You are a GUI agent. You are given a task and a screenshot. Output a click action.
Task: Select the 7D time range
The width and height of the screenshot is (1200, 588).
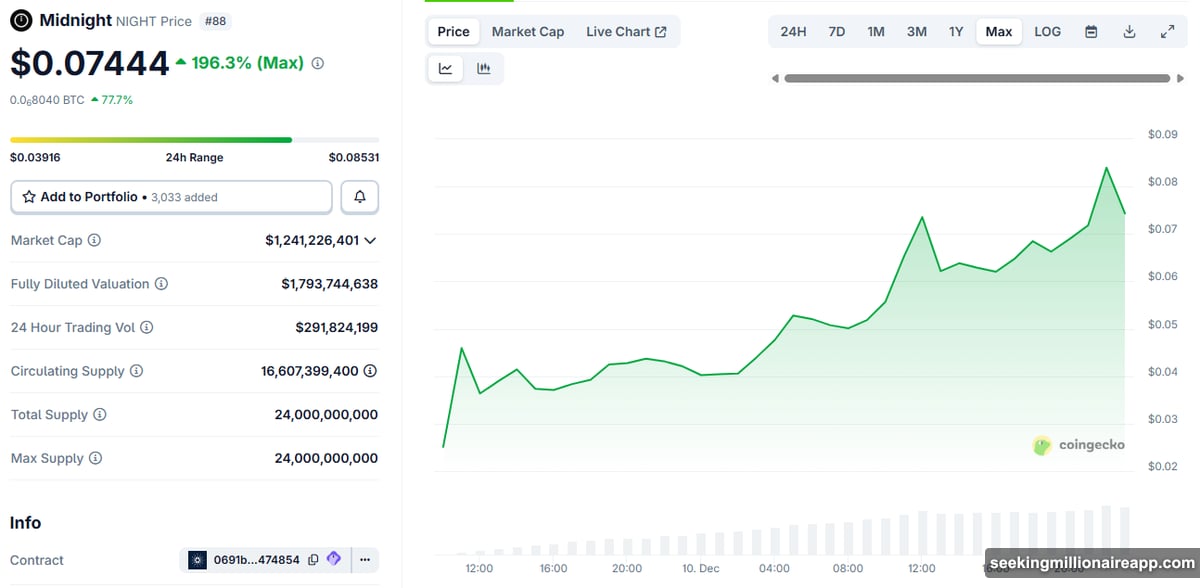click(836, 32)
